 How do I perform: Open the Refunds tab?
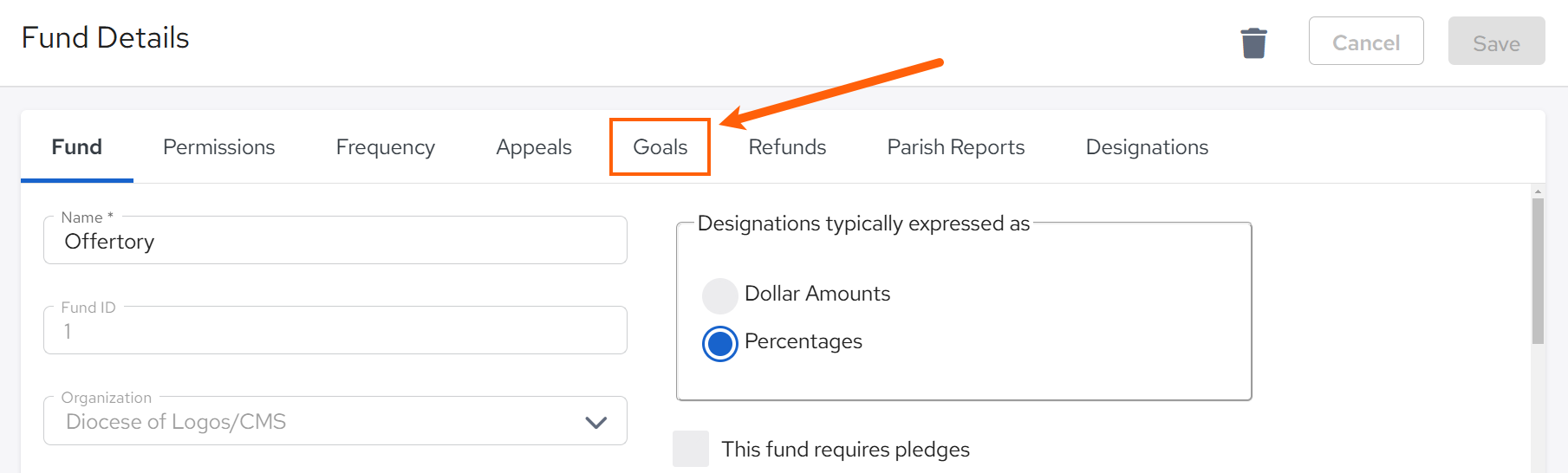pos(787,147)
